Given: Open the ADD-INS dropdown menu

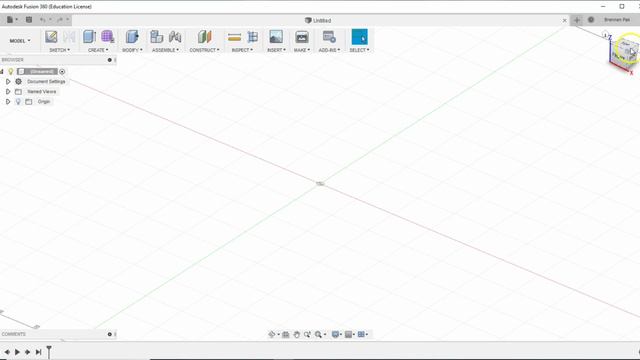Looking at the screenshot, I should pyautogui.click(x=329, y=50).
